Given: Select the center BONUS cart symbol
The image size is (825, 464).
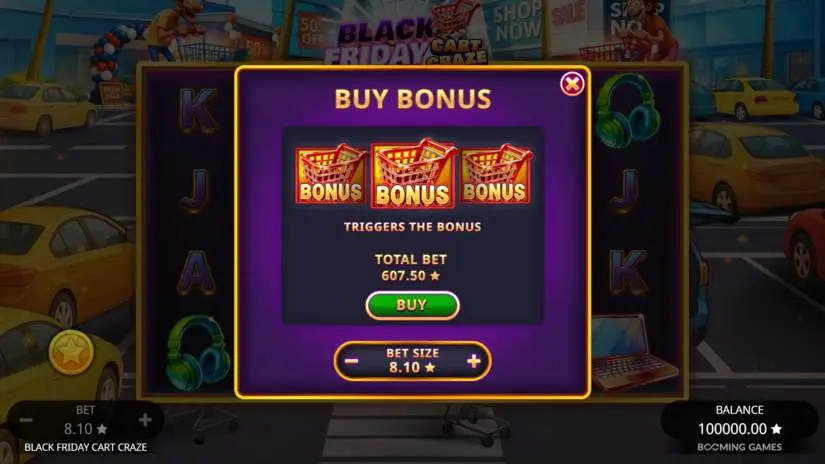Looking at the screenshot, I should [x=412, y=174].
